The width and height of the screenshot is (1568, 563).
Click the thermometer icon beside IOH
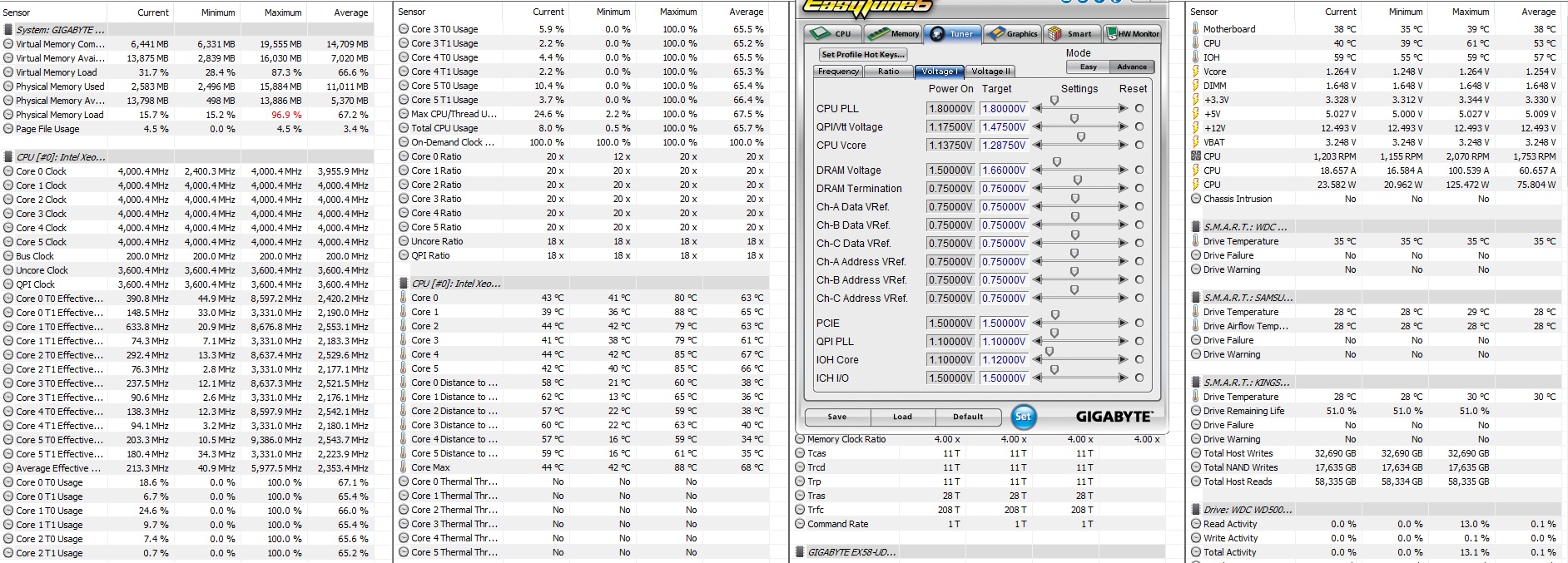coord(1196,57)
